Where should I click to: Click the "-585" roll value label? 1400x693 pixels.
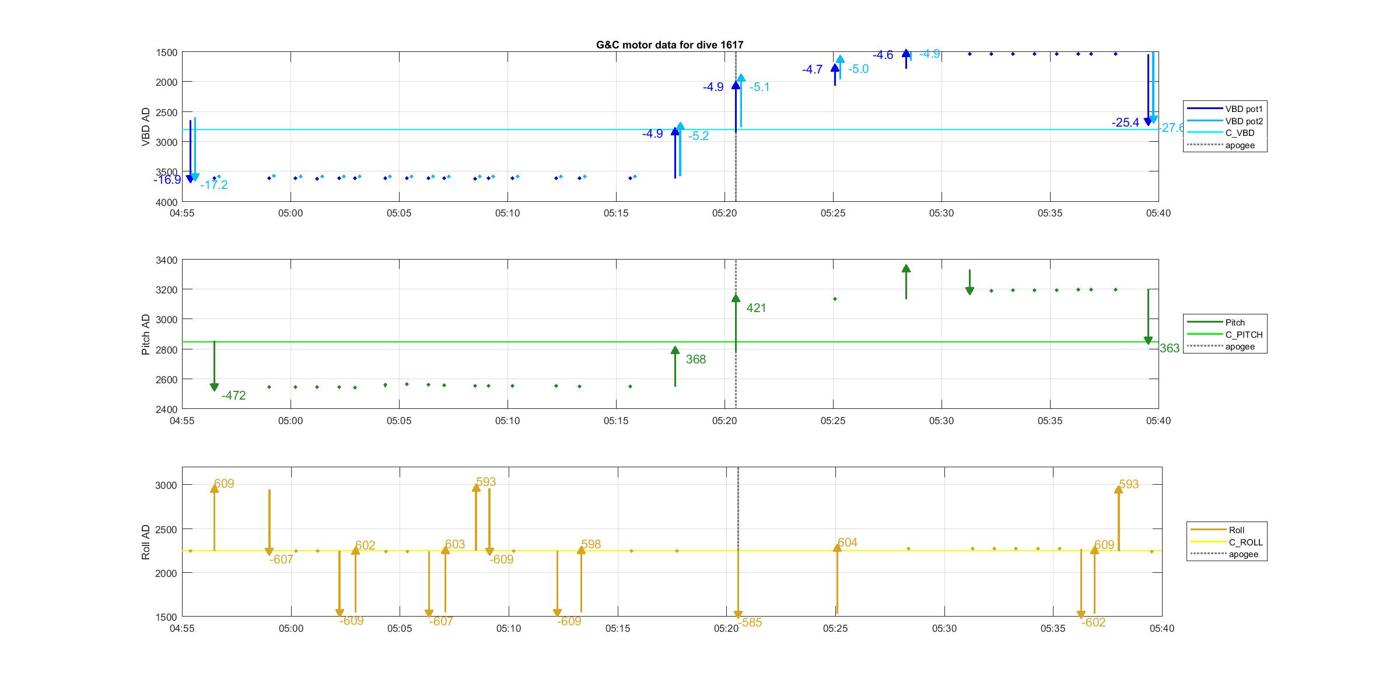[749, 623]
